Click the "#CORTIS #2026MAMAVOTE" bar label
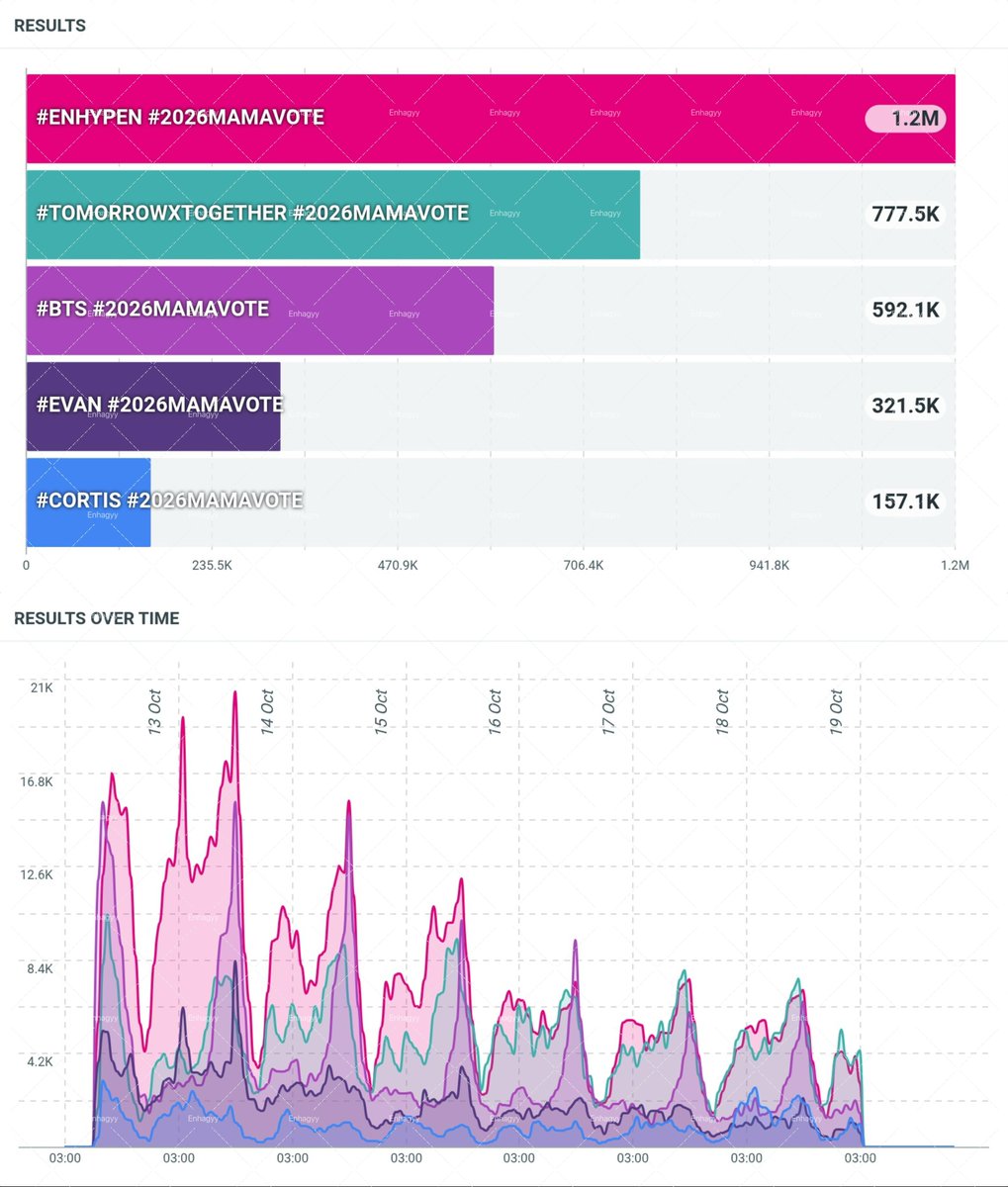This screenshot has height=1187, width=1008. pyautogui.click(x=169, y=501)
